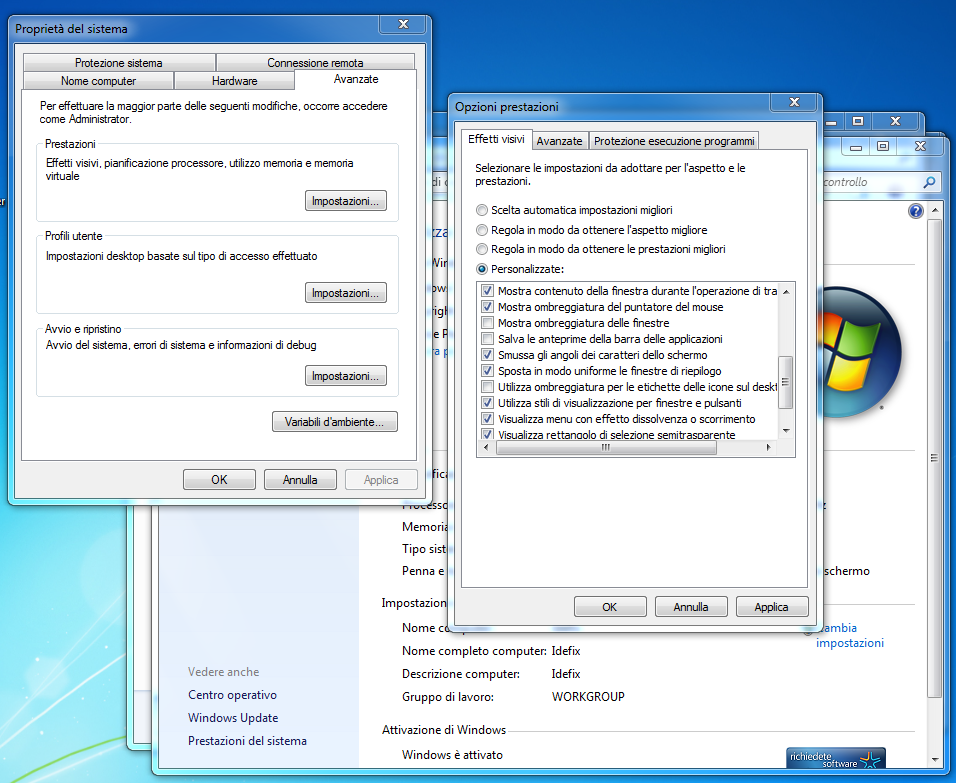Click the genuine Microsoft software badge
Image resolution: width=956 pixels, height=783 pixels.
click(x=836, y=759)
